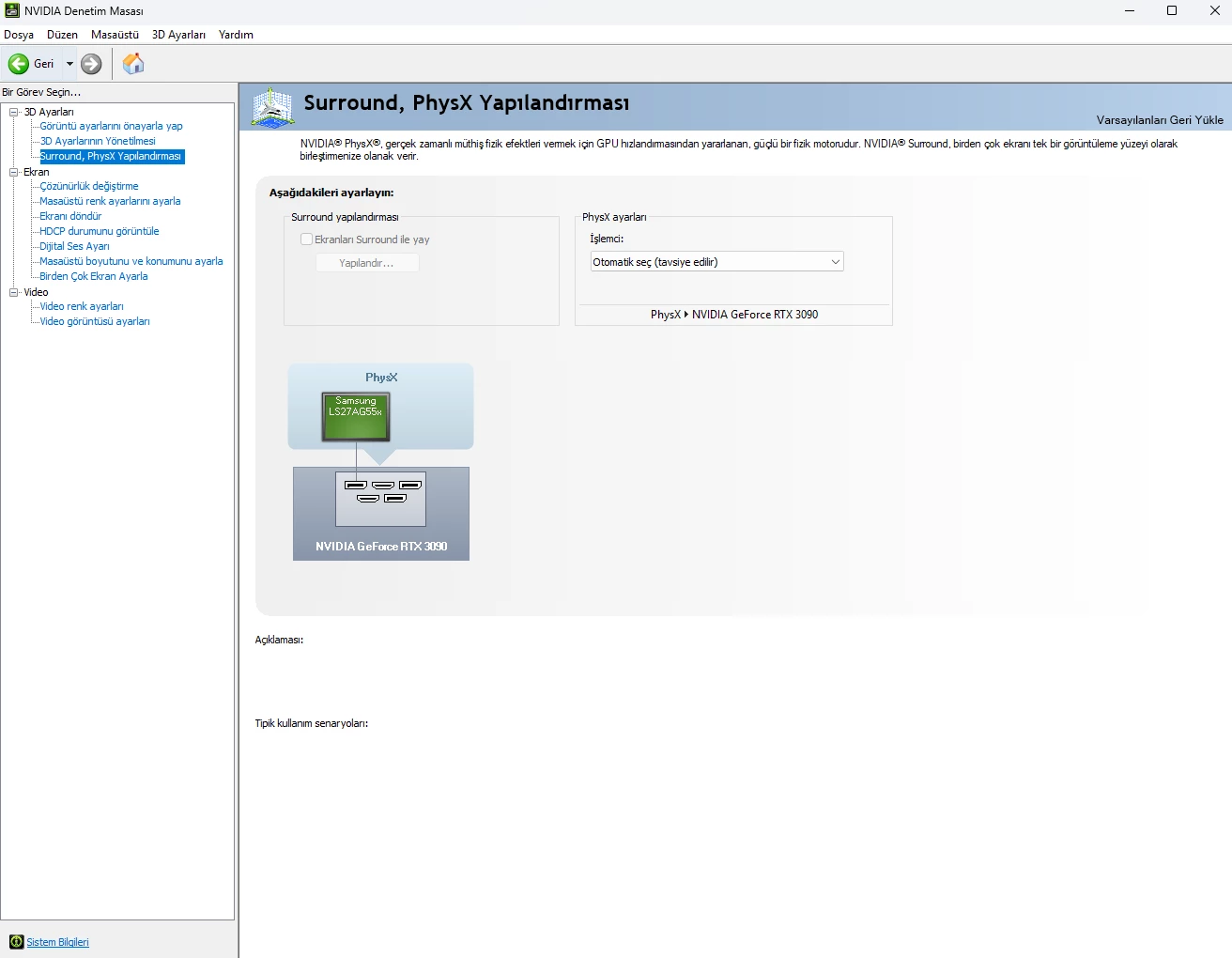
Task: Click the Ekran tree label
Action: tap(36, 172)
